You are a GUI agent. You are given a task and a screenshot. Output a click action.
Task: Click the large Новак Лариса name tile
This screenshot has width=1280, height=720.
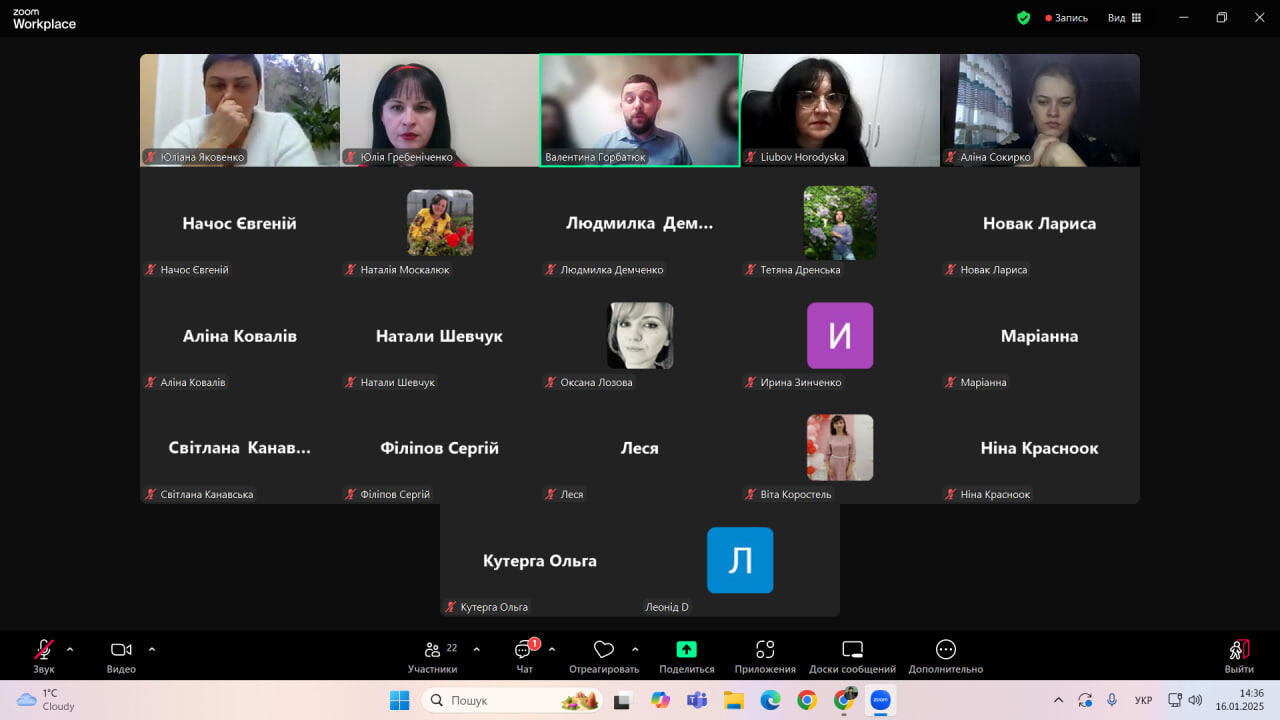[1039, 224]
